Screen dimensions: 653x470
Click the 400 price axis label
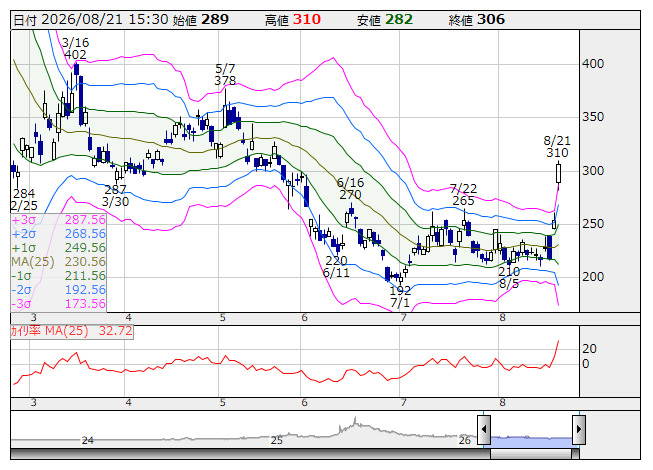click(x=593, y=64)
